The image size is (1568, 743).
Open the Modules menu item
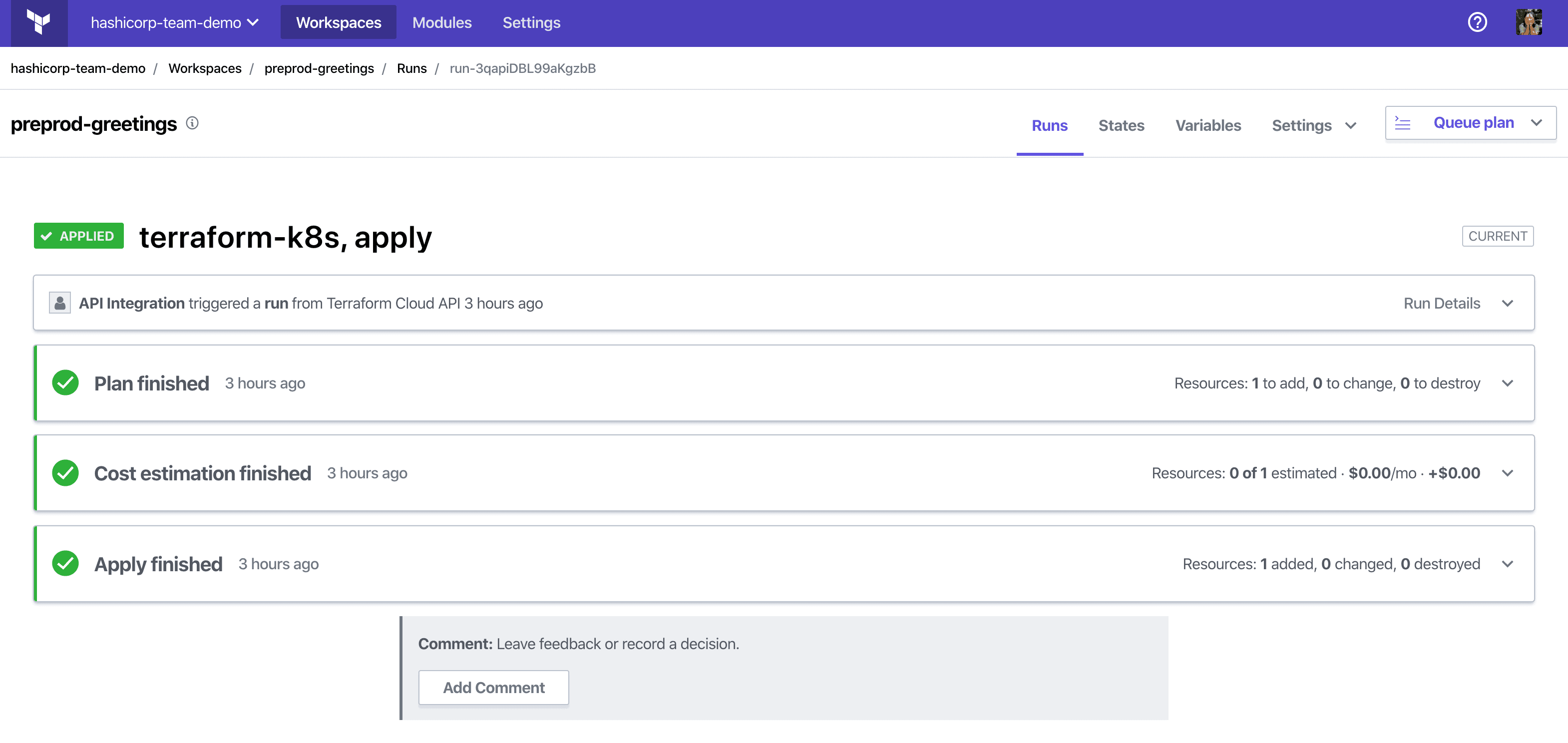[x=441, y=22]
